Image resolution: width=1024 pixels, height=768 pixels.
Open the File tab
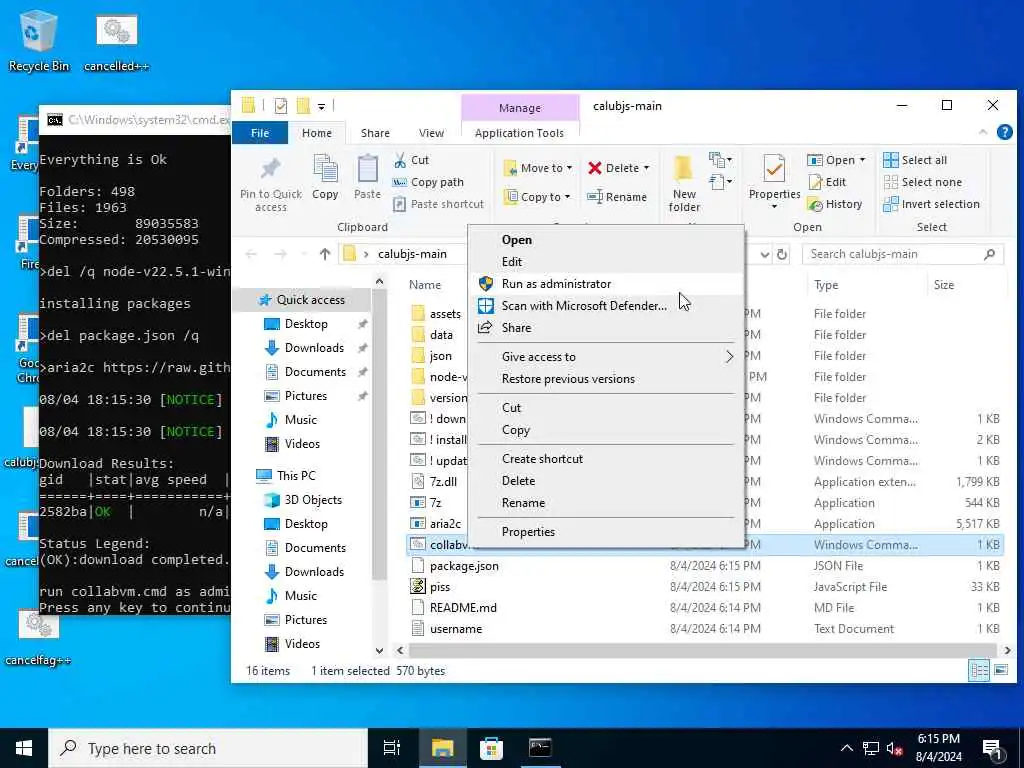pyautogui.click(x=260, y=133)
